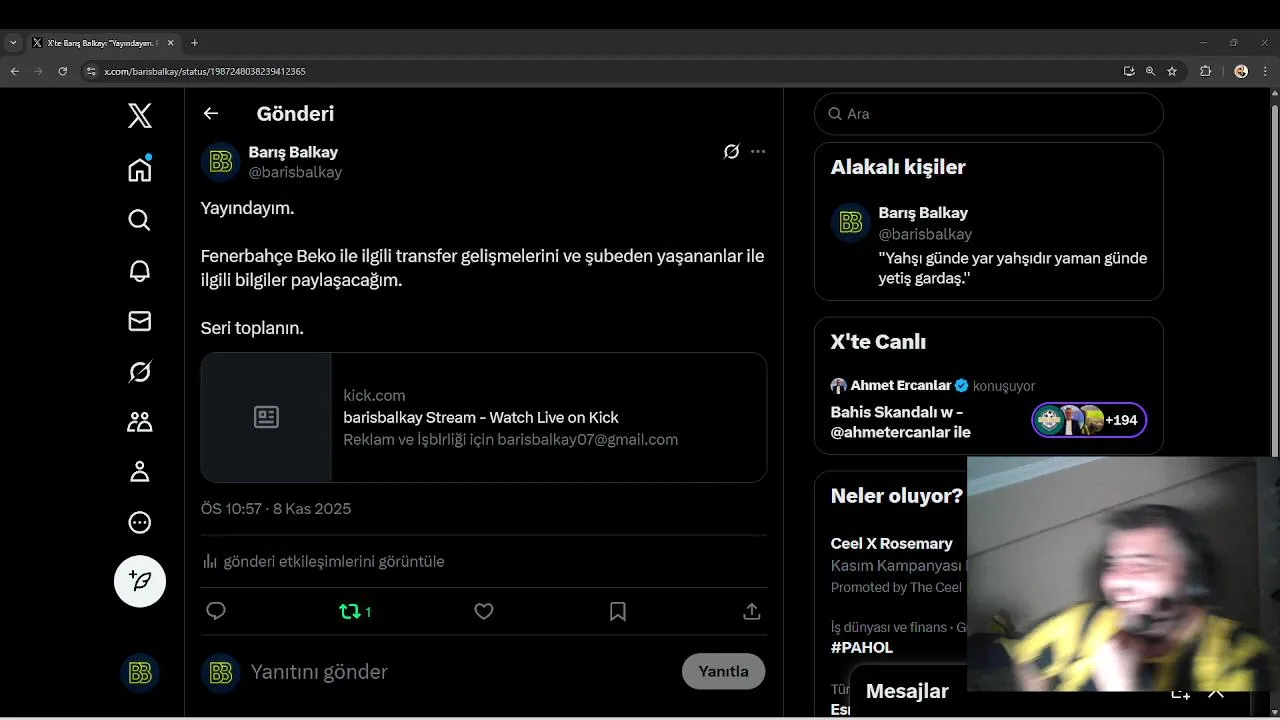The height and width of the screenshot is (720, 1280).
Task: Open @barisbalkay handle under post author
Action: (x=295, y=172)
